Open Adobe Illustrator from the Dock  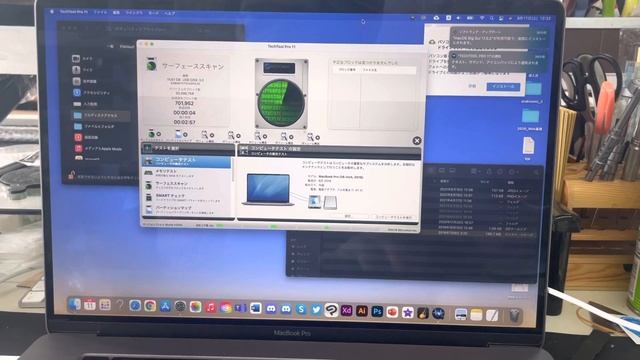point(362,311)
